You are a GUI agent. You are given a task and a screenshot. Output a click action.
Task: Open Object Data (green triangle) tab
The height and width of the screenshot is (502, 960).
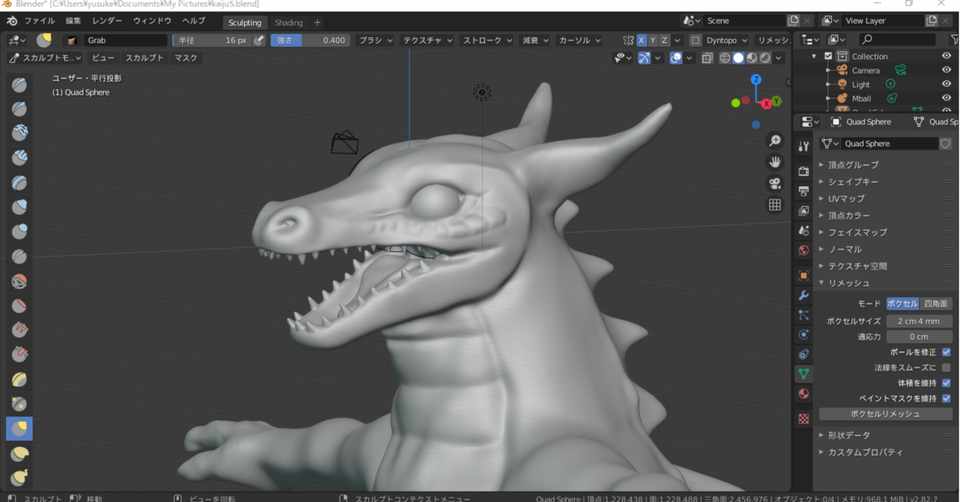click(x=803, y=373)
